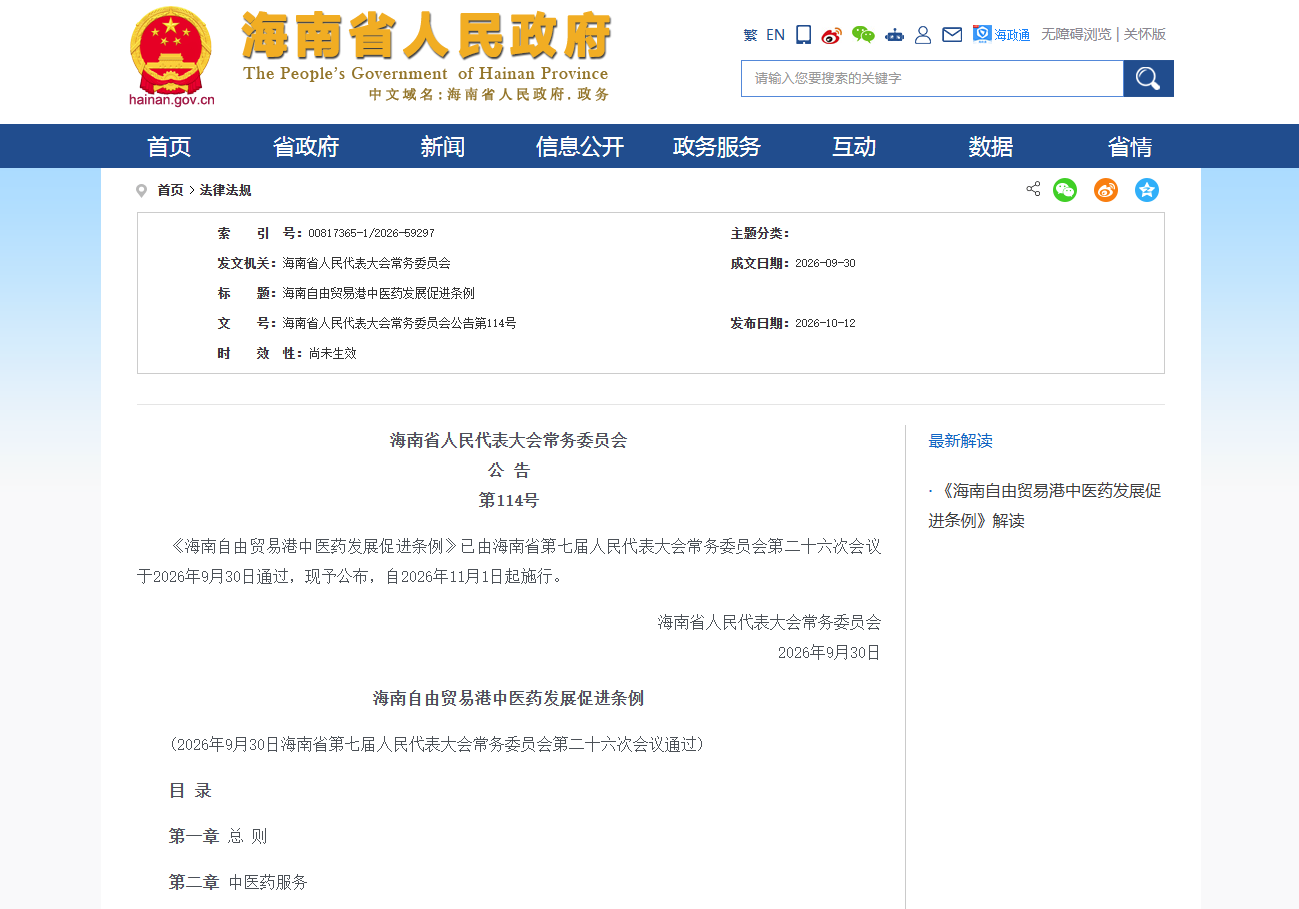
Task: Click 第二章 中医药服务 in contents
Action: [x=238, y=882]
